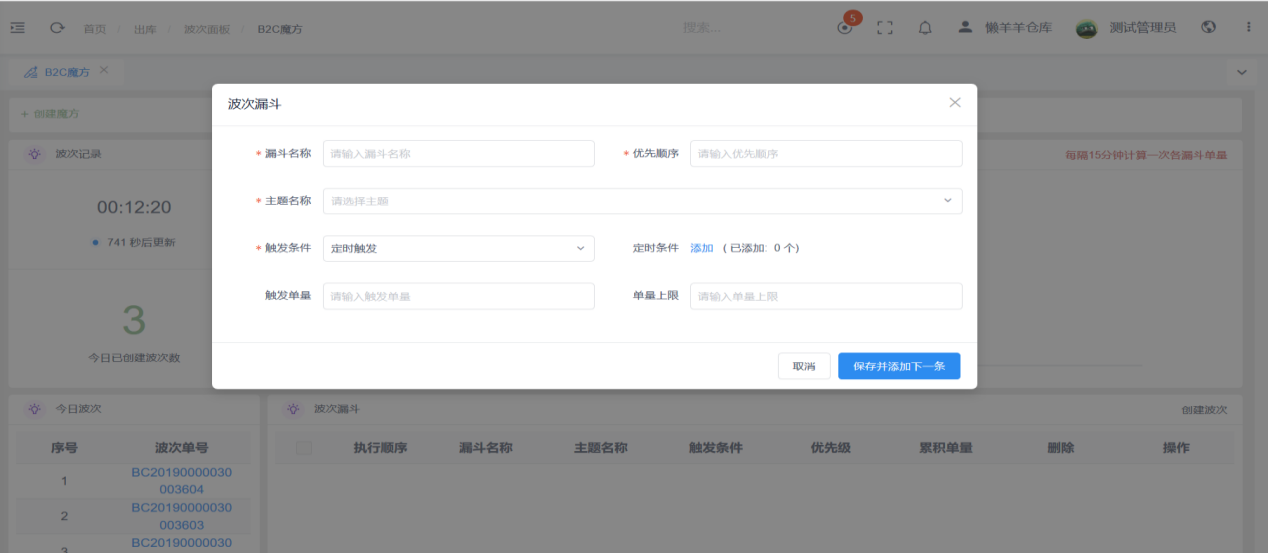
Task: Open wave number BC20190000030003603
Action: pyautogui.click(x=181, y=516)
